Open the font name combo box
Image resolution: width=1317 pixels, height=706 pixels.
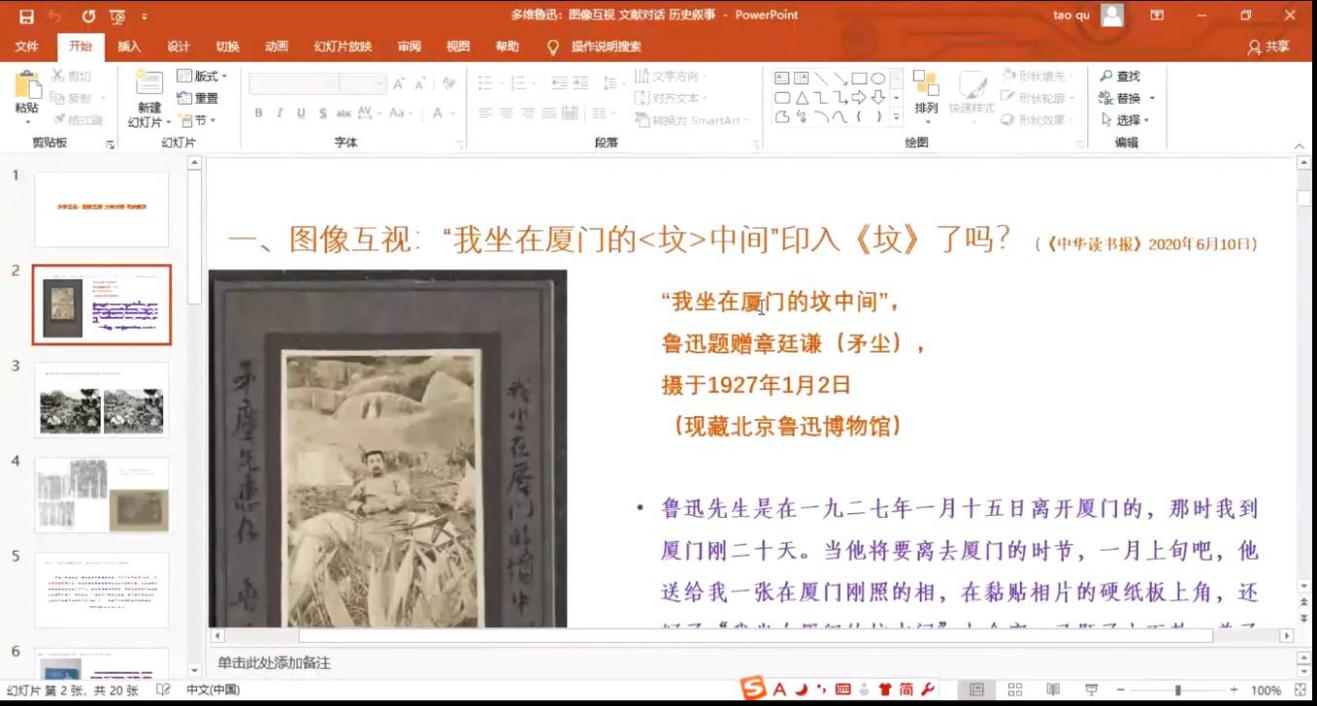pos(294,84)
